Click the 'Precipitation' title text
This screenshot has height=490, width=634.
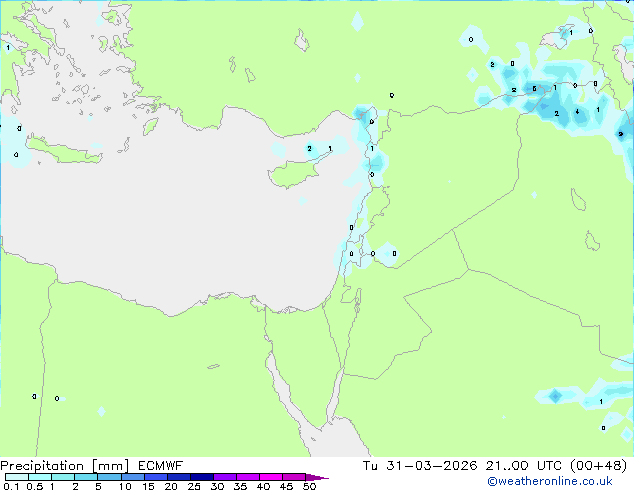pyautogui.click(x=42, y=466)
